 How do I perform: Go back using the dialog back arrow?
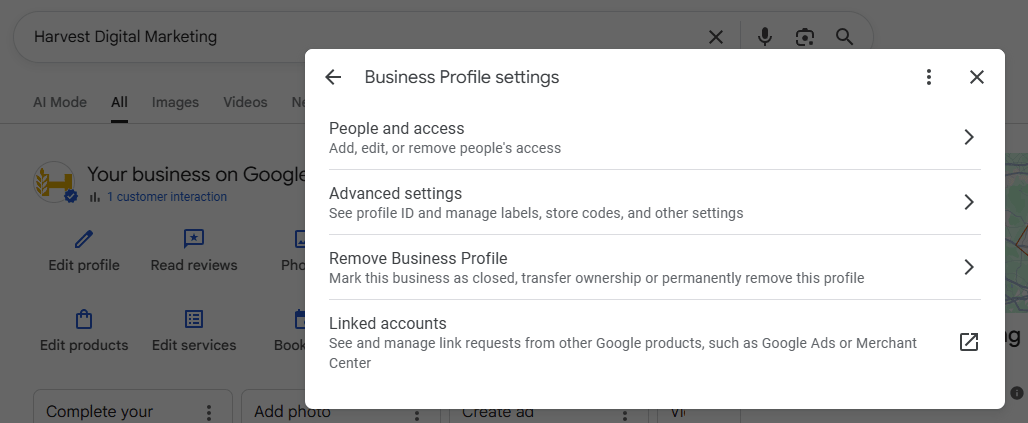click(333, 77)
